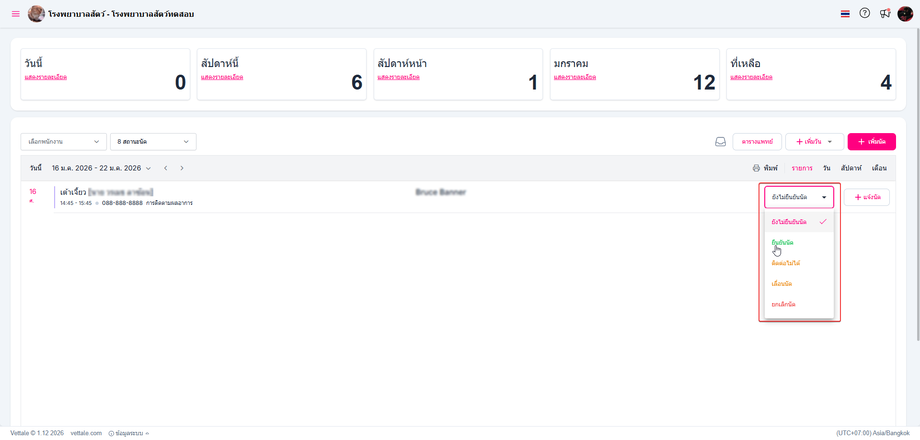Image resolution: width=920 pixels, height=440 pixels.
Task: Click the phone number 088-888-8888
Action: (x=122, y=203)
